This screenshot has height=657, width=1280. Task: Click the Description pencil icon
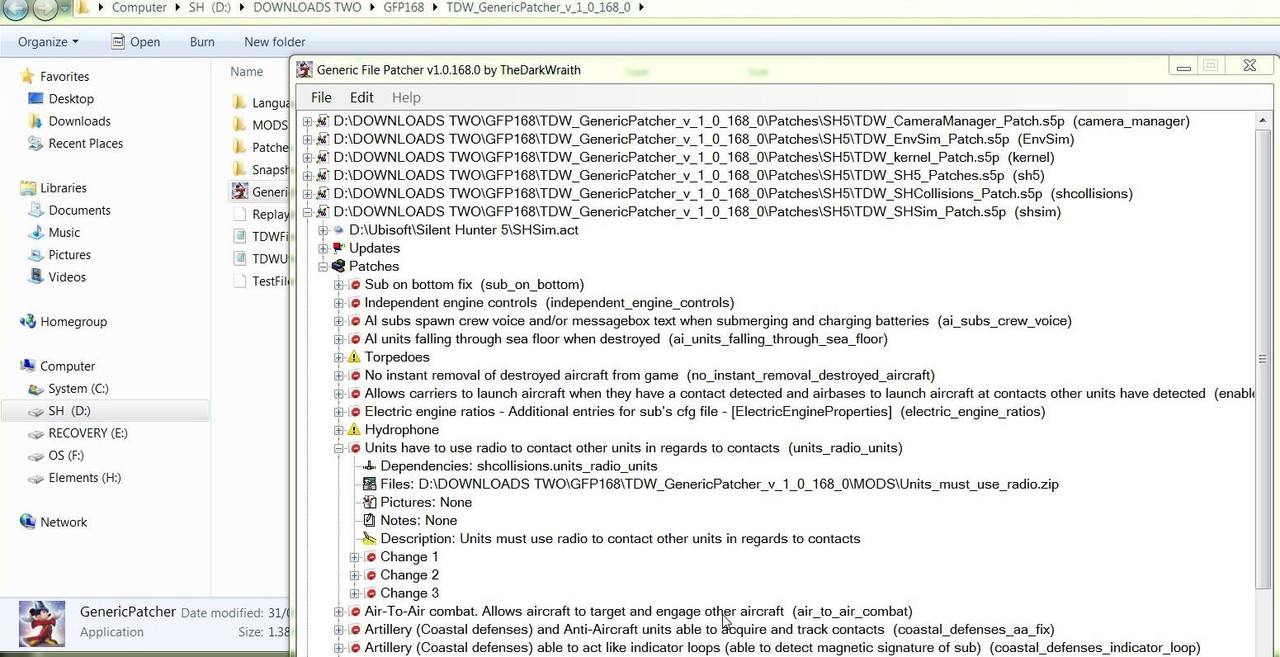(370, 538)
